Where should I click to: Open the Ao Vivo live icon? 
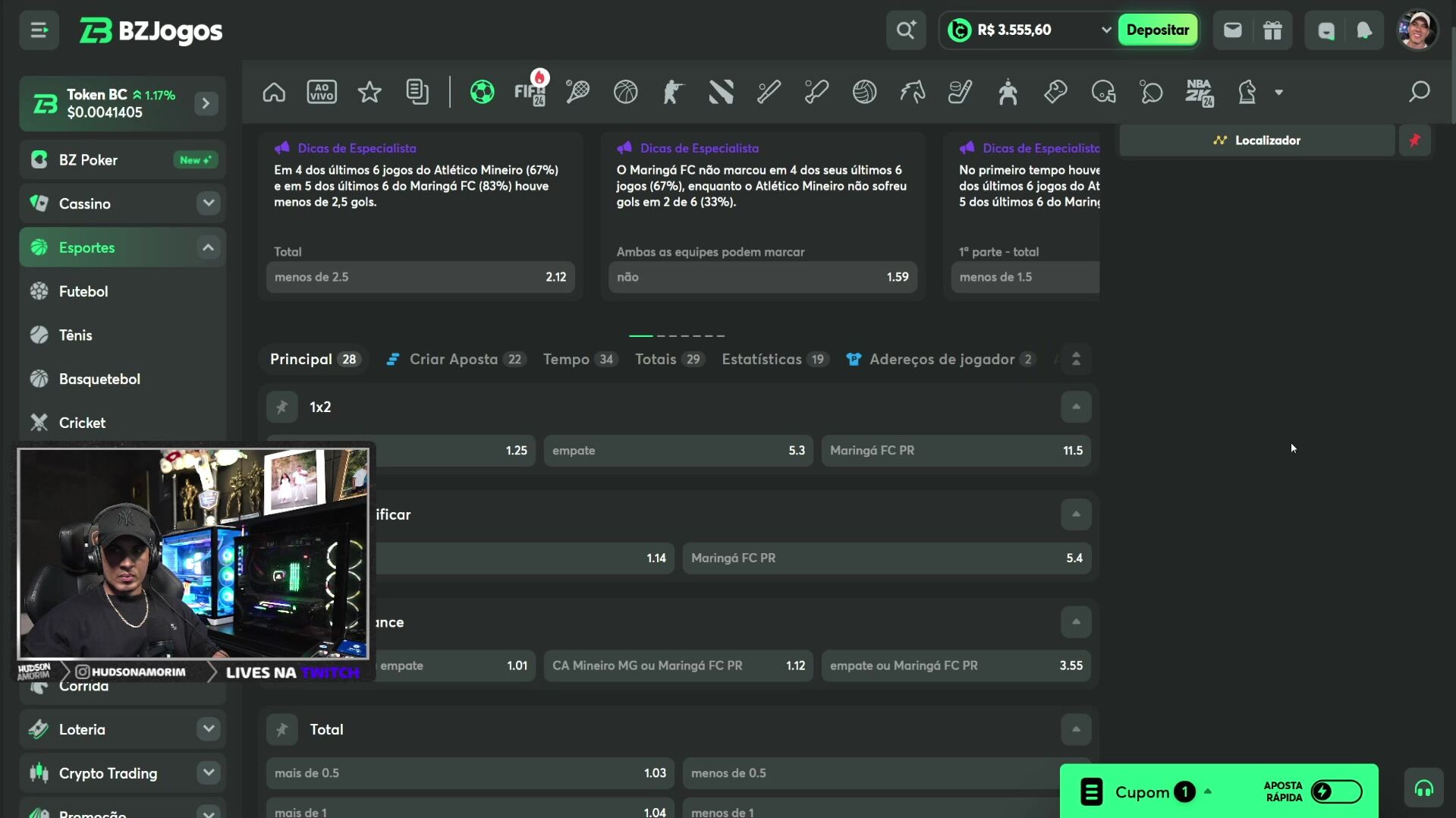[322, 92]
